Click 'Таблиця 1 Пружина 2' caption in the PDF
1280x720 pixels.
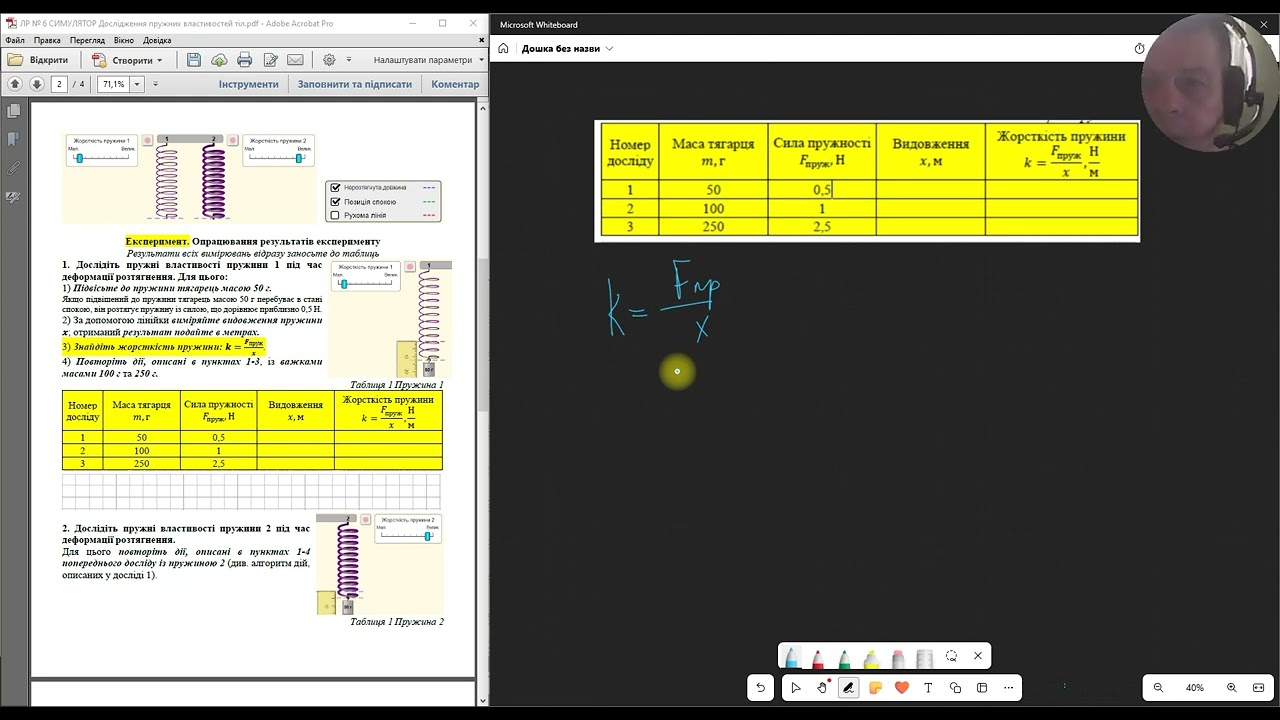pos(397,621)
